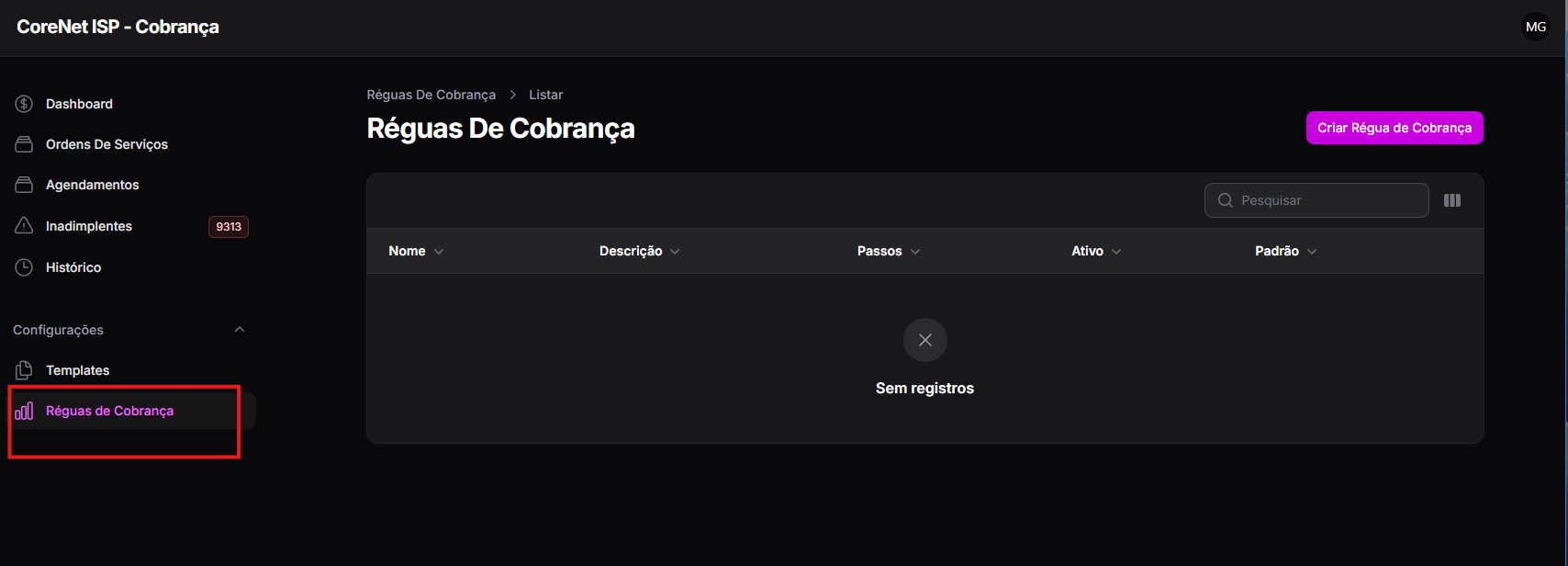The height and width of the screenshot is (566, 1568).
Task: Sort by the Ativo column header
Action: tap(1096, 251)
